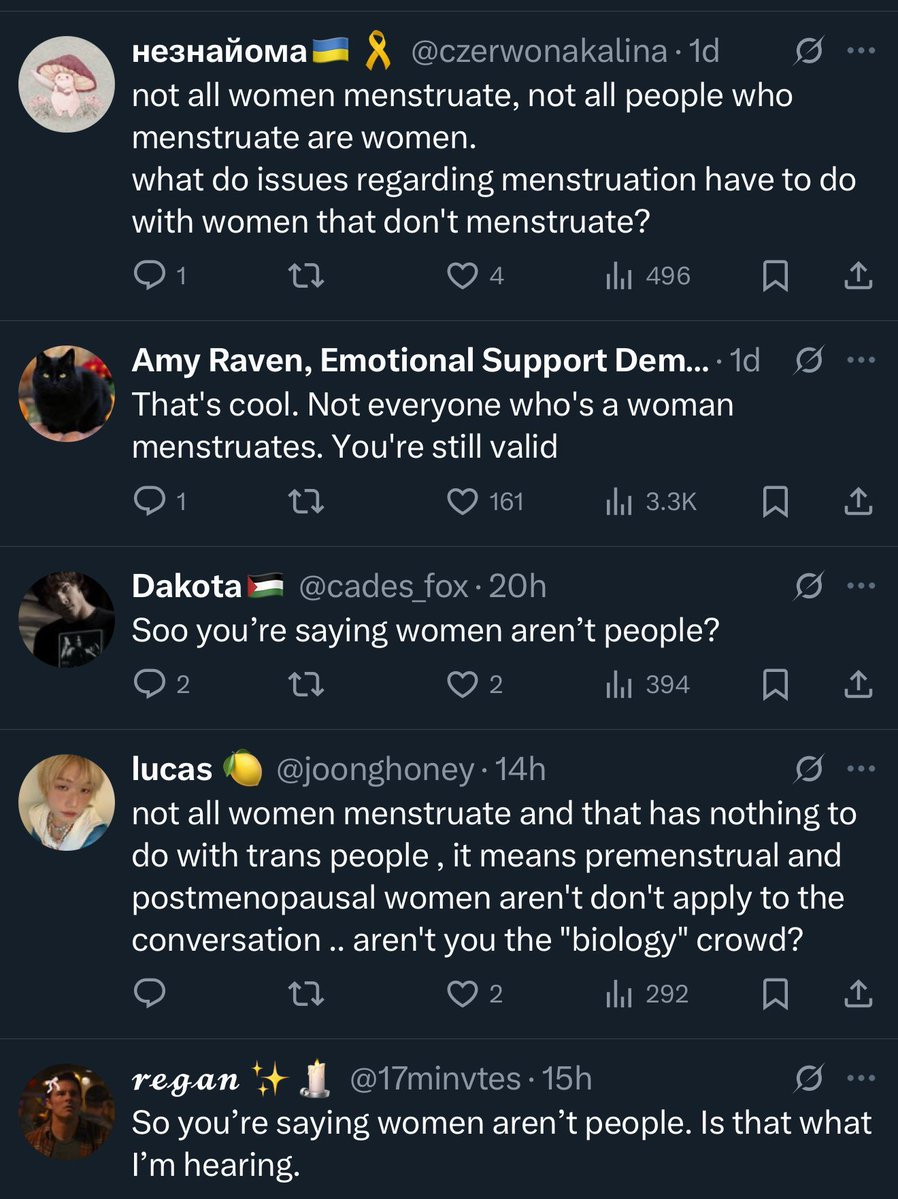The width and height of the screenshot is (898, 1199).
Task: Like Amy Raven's tweet with 161 likes
Action: [x=462, y=502]
